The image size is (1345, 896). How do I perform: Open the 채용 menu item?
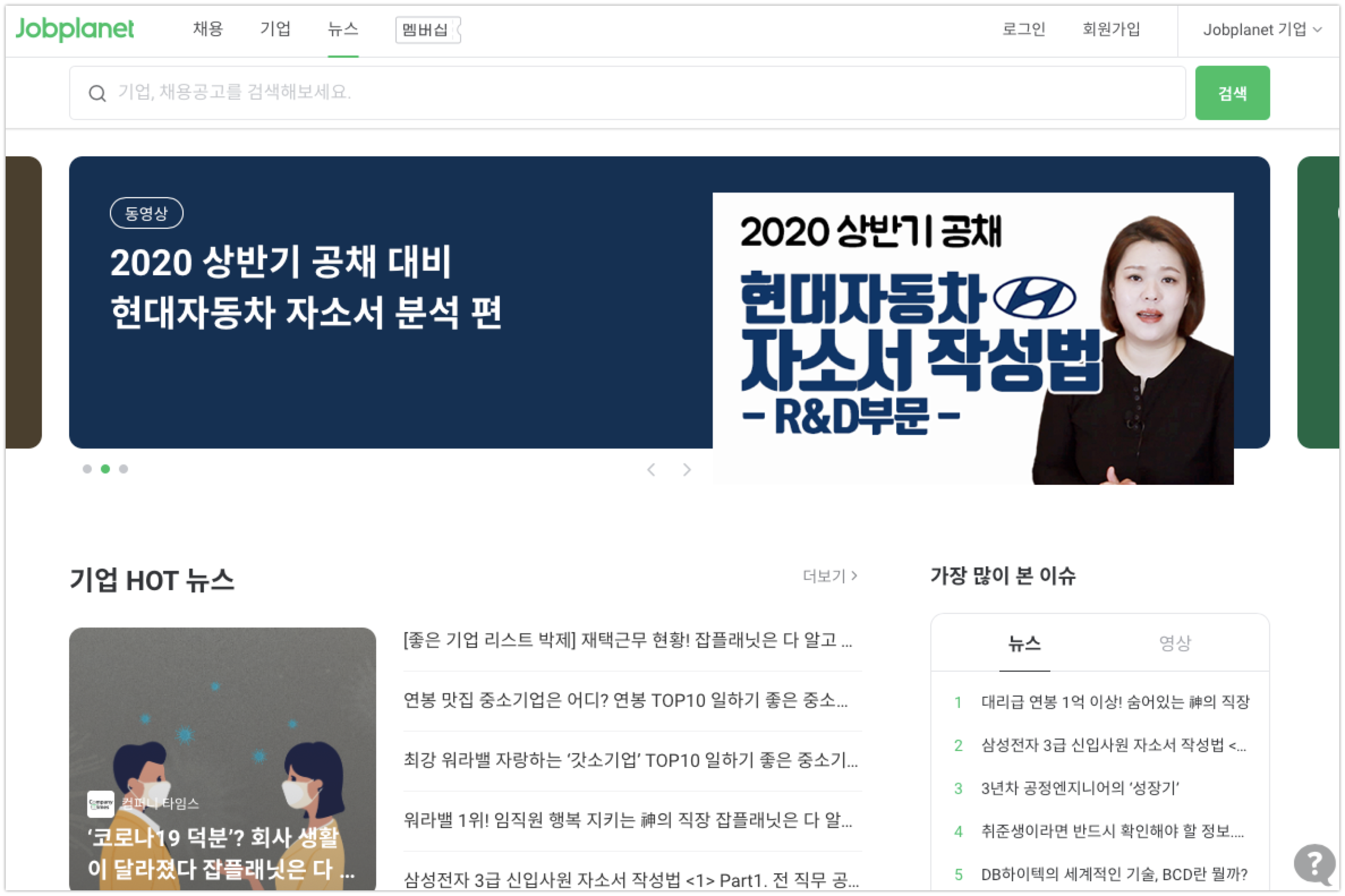pos(208,29)
